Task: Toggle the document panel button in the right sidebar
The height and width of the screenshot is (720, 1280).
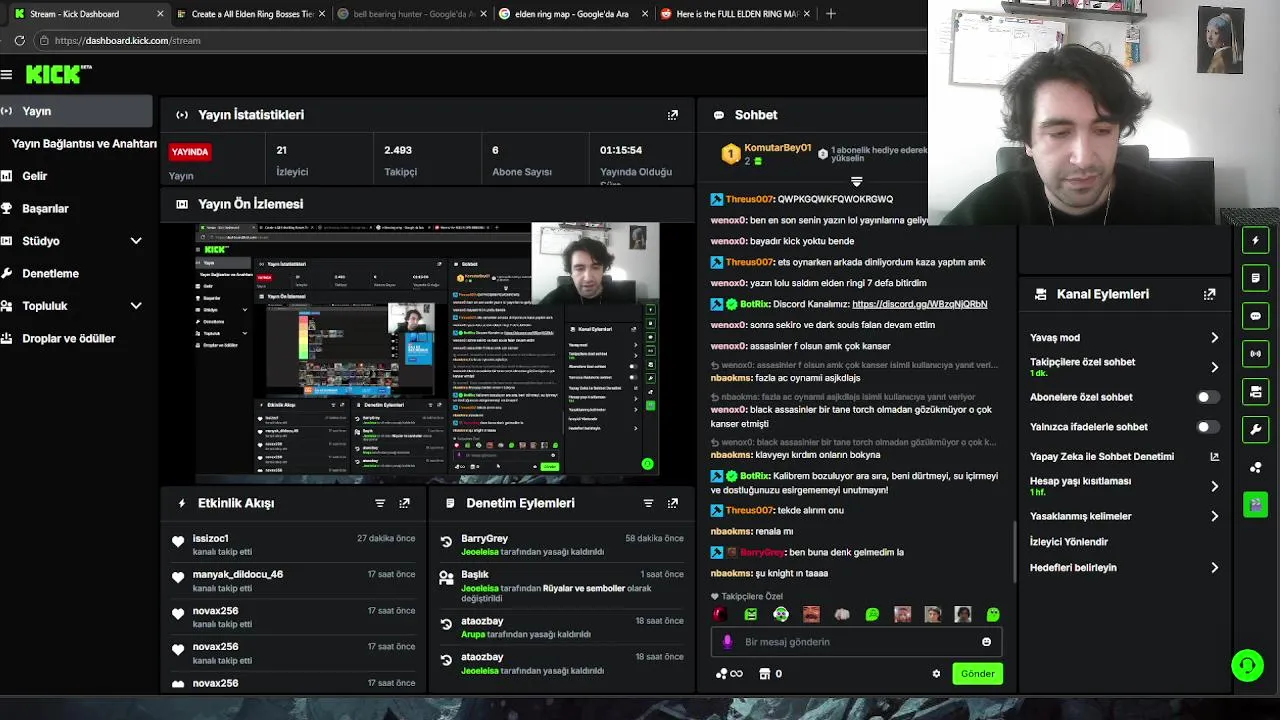Action: (1256, 278)
